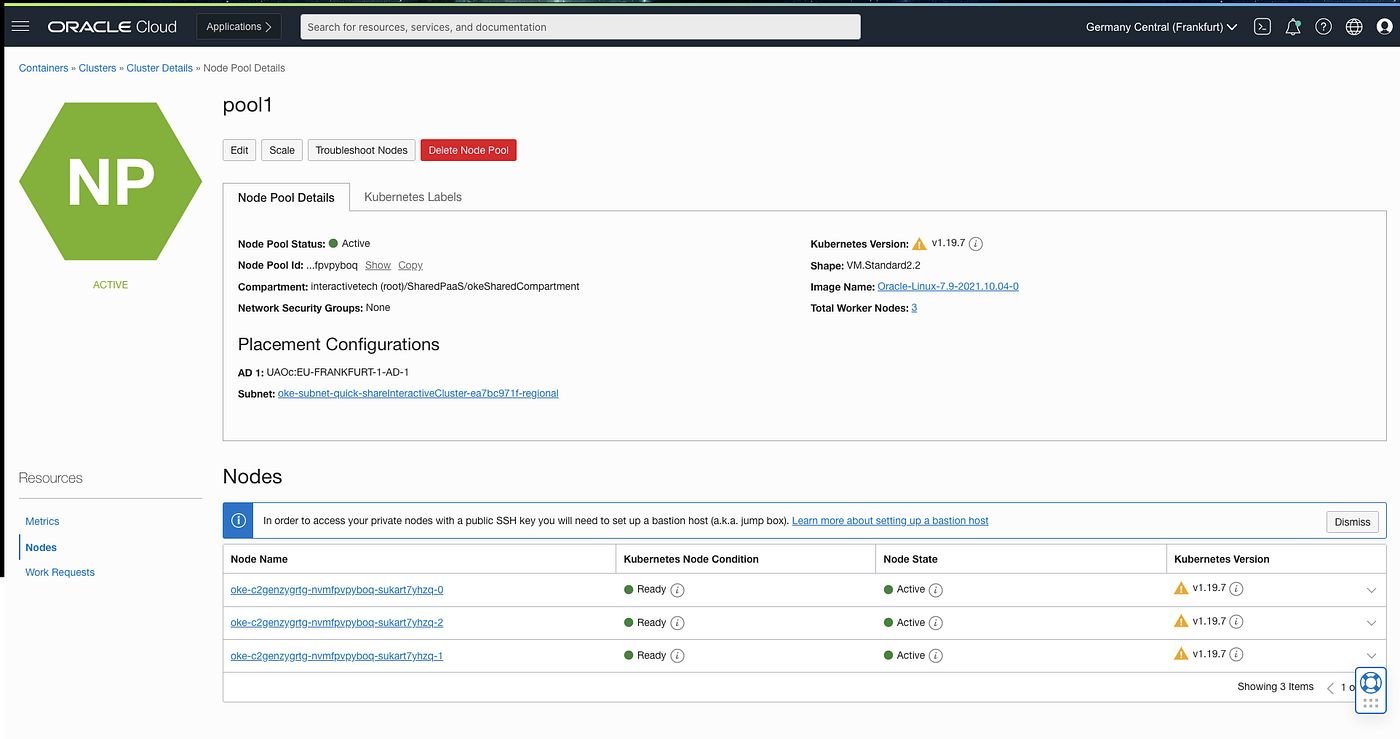Click Active state info icon for node yhzq-2
1400x739 pixels.
click(x=936, y=623)
